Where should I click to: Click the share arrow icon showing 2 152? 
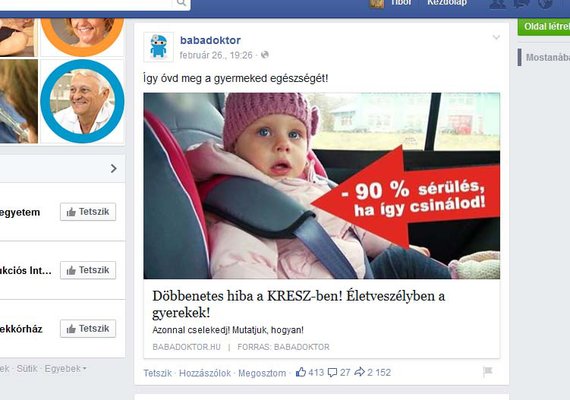(360, 372)
